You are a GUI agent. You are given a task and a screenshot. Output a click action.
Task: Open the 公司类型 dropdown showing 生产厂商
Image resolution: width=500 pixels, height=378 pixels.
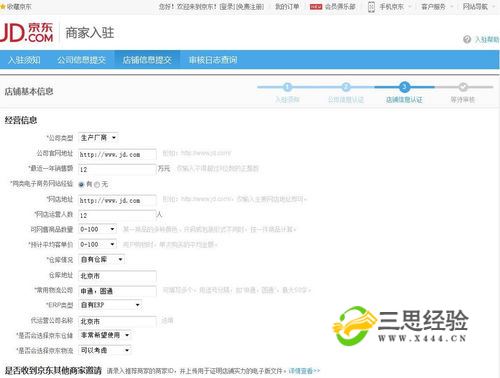(x=98, y=138)
